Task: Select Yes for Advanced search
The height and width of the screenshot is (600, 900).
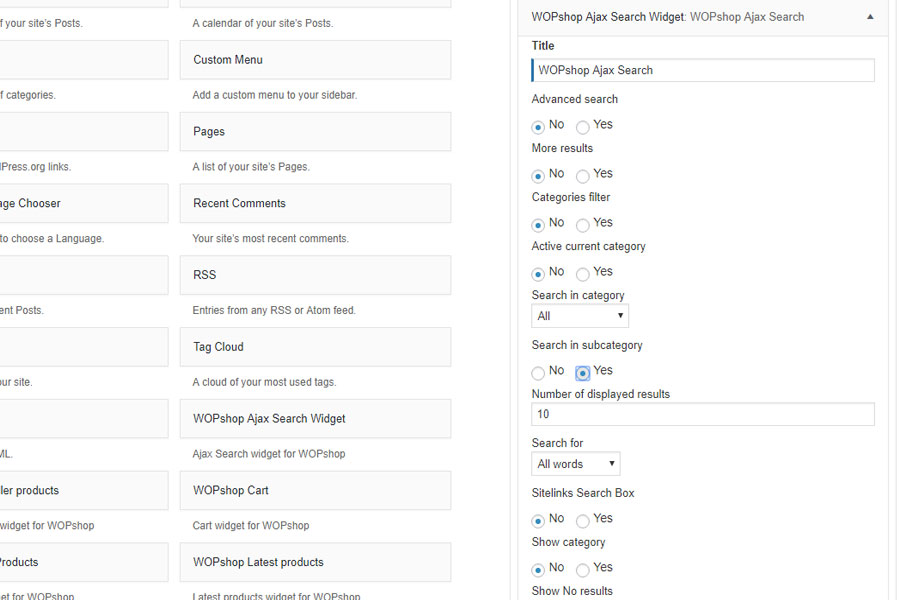Action: pos(583,127)
